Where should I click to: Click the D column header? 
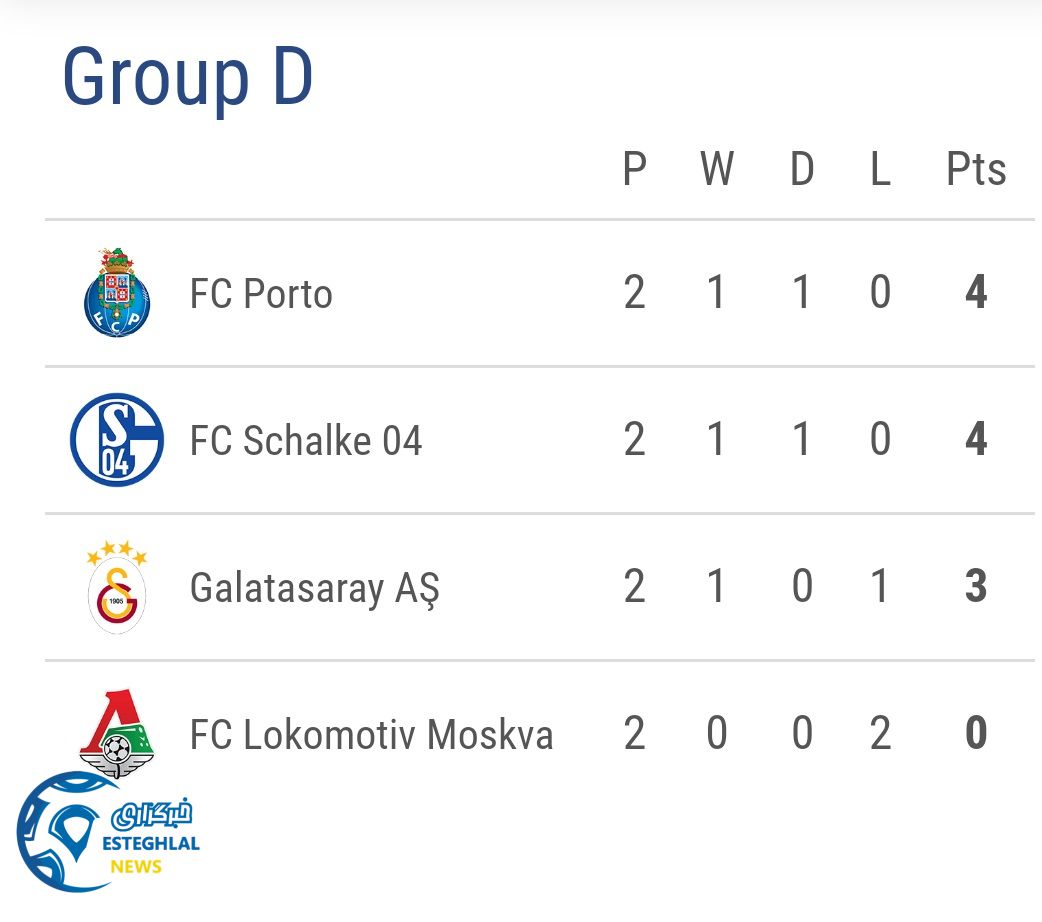click(802, 170)
